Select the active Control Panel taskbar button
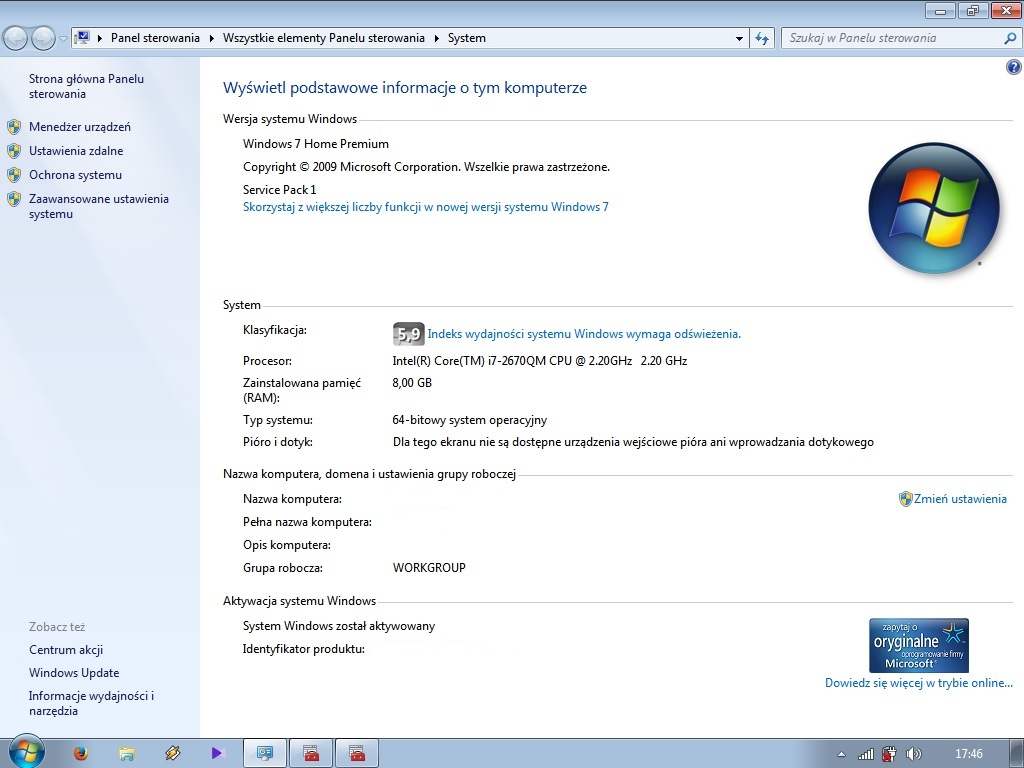 pyautogui.click(x=265, y=754)
